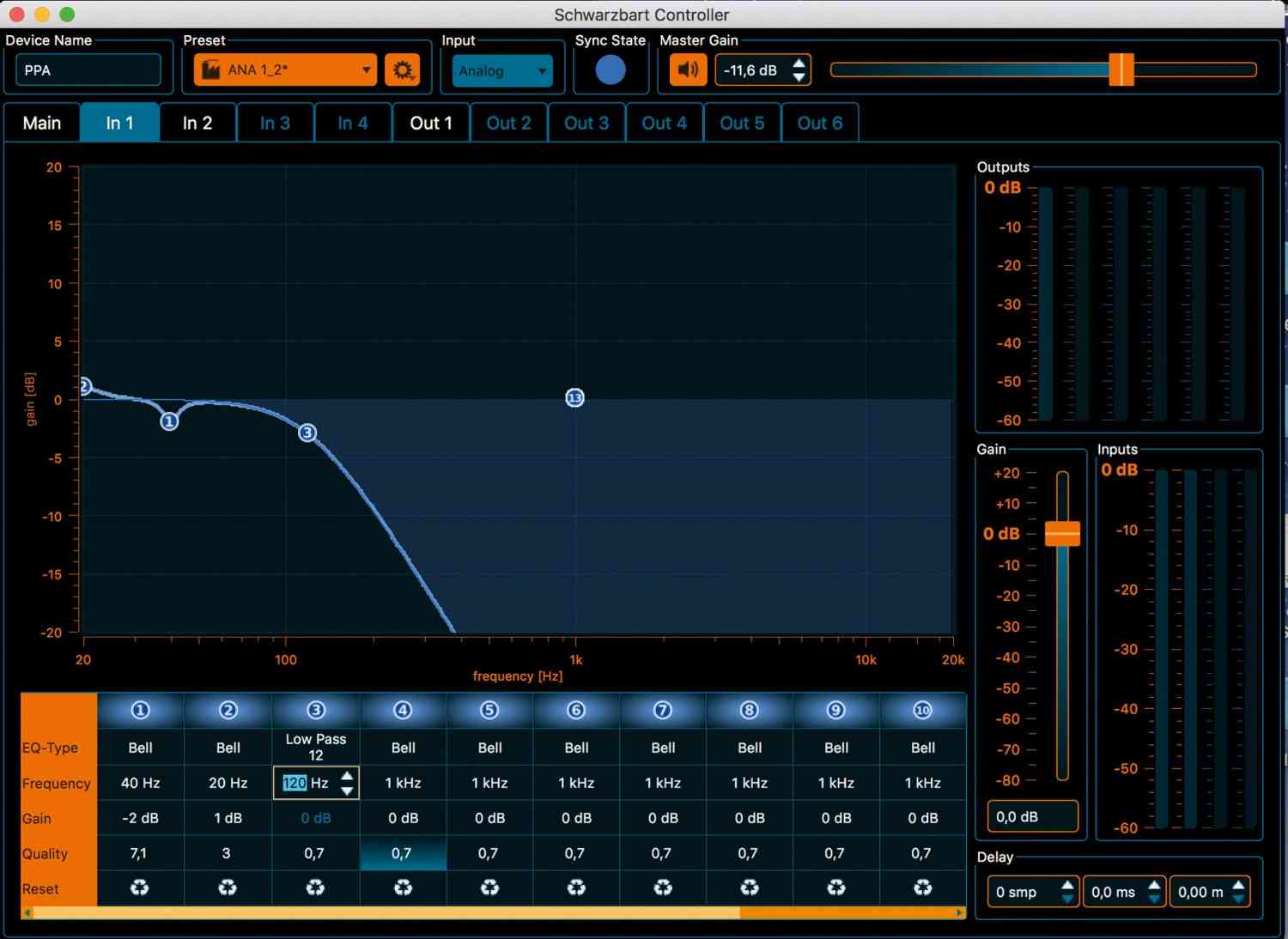Click the EQ band 1 header circle
Image resolution: width=1288 pixels, height=939 pixels.
tap(140, 711)
